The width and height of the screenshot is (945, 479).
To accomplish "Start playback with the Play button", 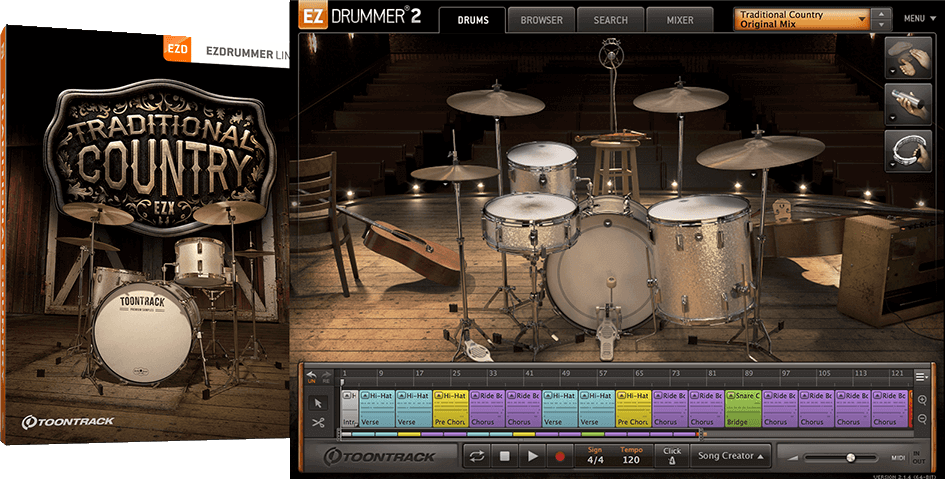I will pyautogui.click(x=532, y=457).
